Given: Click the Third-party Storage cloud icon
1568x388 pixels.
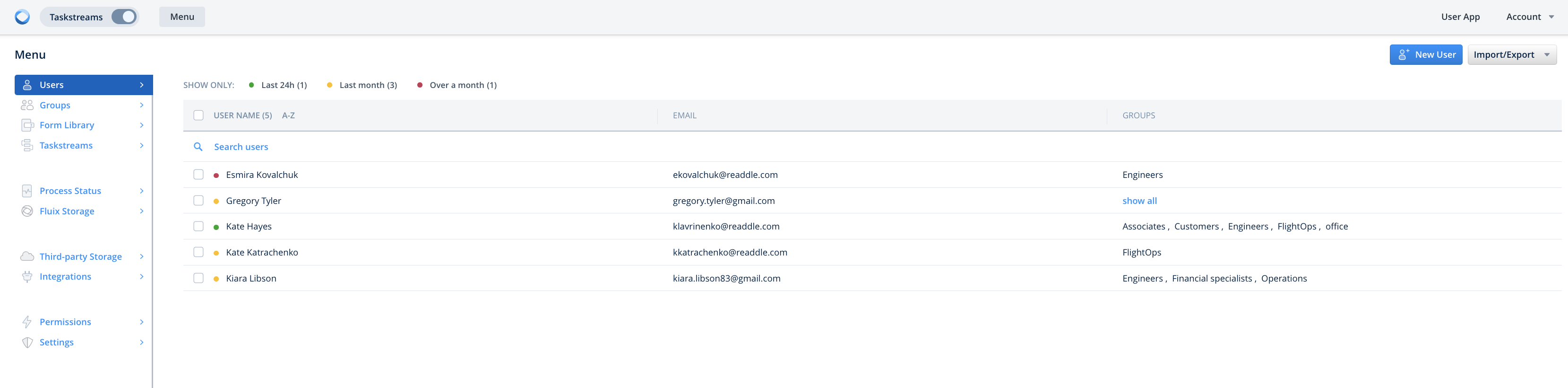Looking at the screenshot, I should [27, 256].
